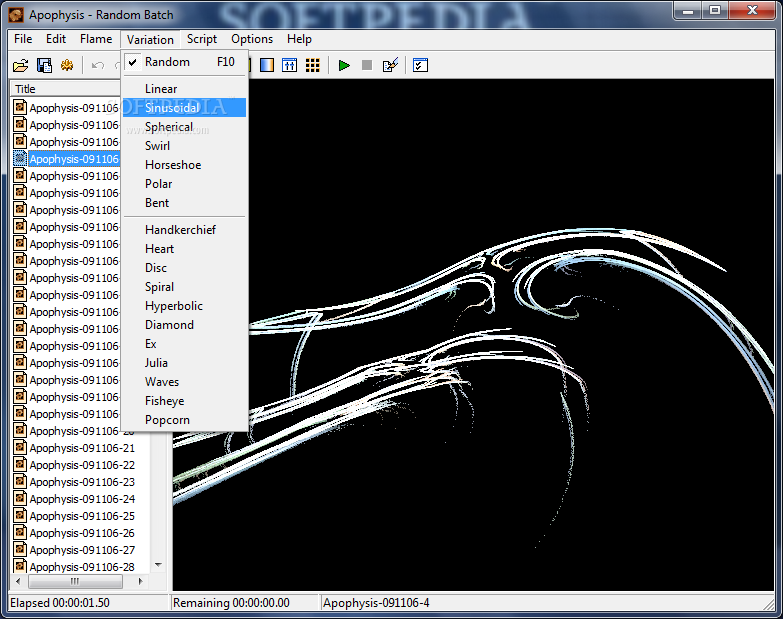
Task: Pick the Bent variation
Action: (185, 203)
